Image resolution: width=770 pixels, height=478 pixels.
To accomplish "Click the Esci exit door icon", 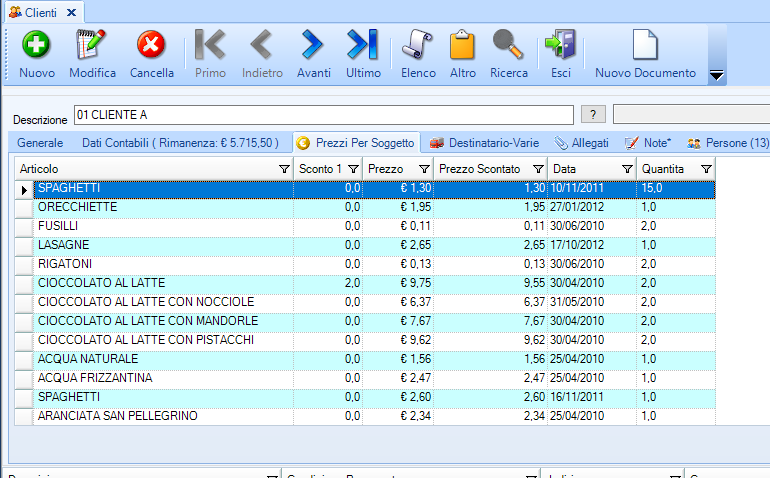I will pyautogui.click(x=560, y=46).
